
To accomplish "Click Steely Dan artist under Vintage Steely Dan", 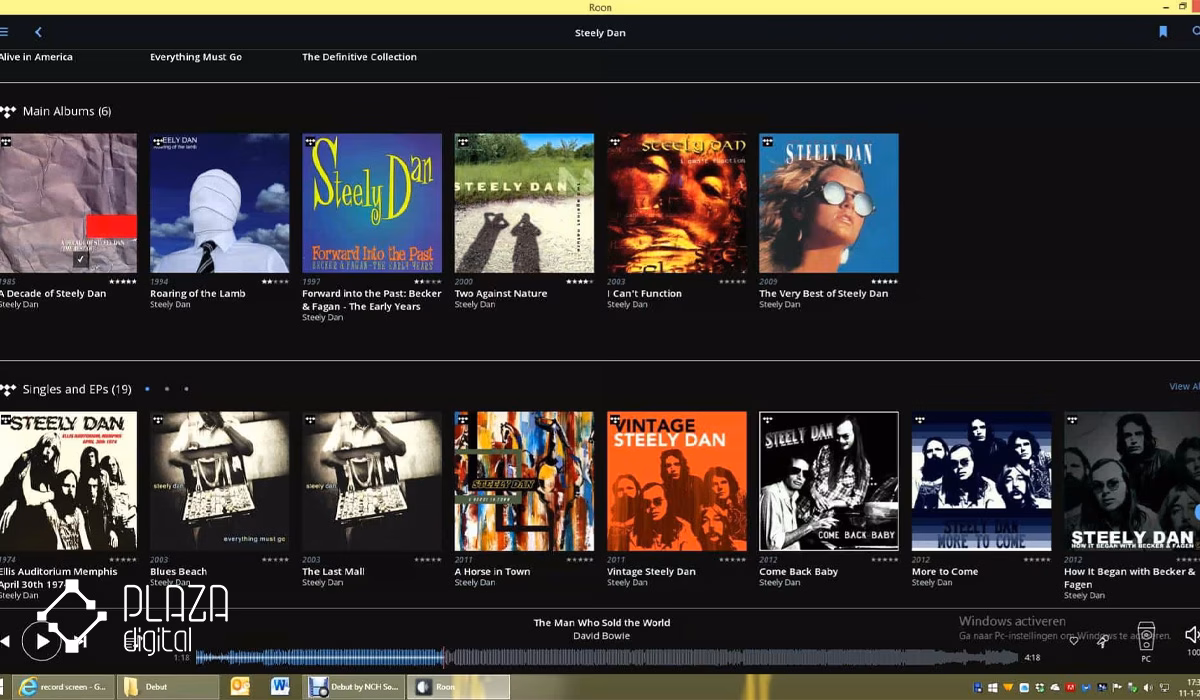I will [627, 582].
